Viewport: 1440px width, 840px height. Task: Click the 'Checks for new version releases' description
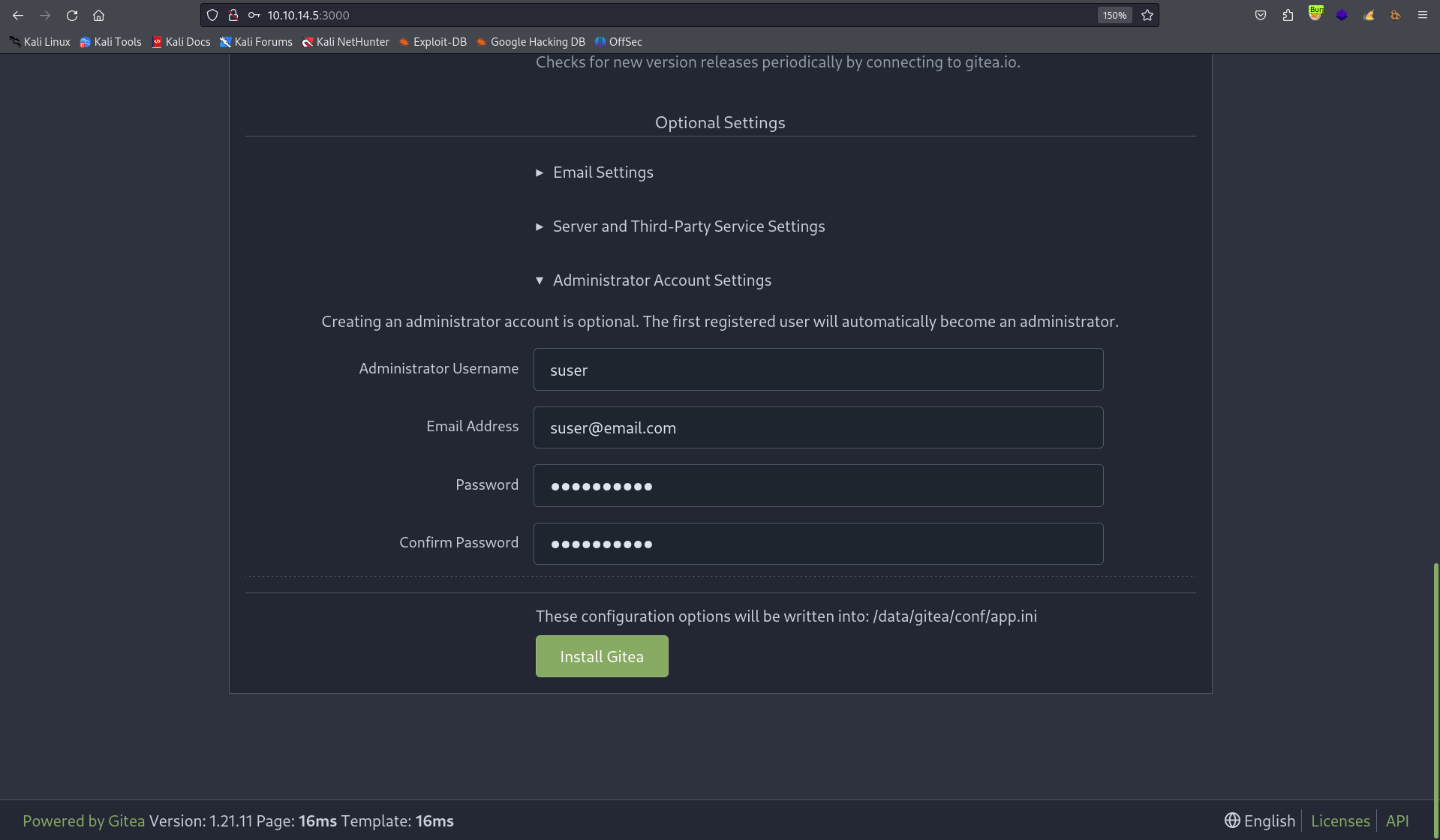pyautogui.click(x=778, y=62)
